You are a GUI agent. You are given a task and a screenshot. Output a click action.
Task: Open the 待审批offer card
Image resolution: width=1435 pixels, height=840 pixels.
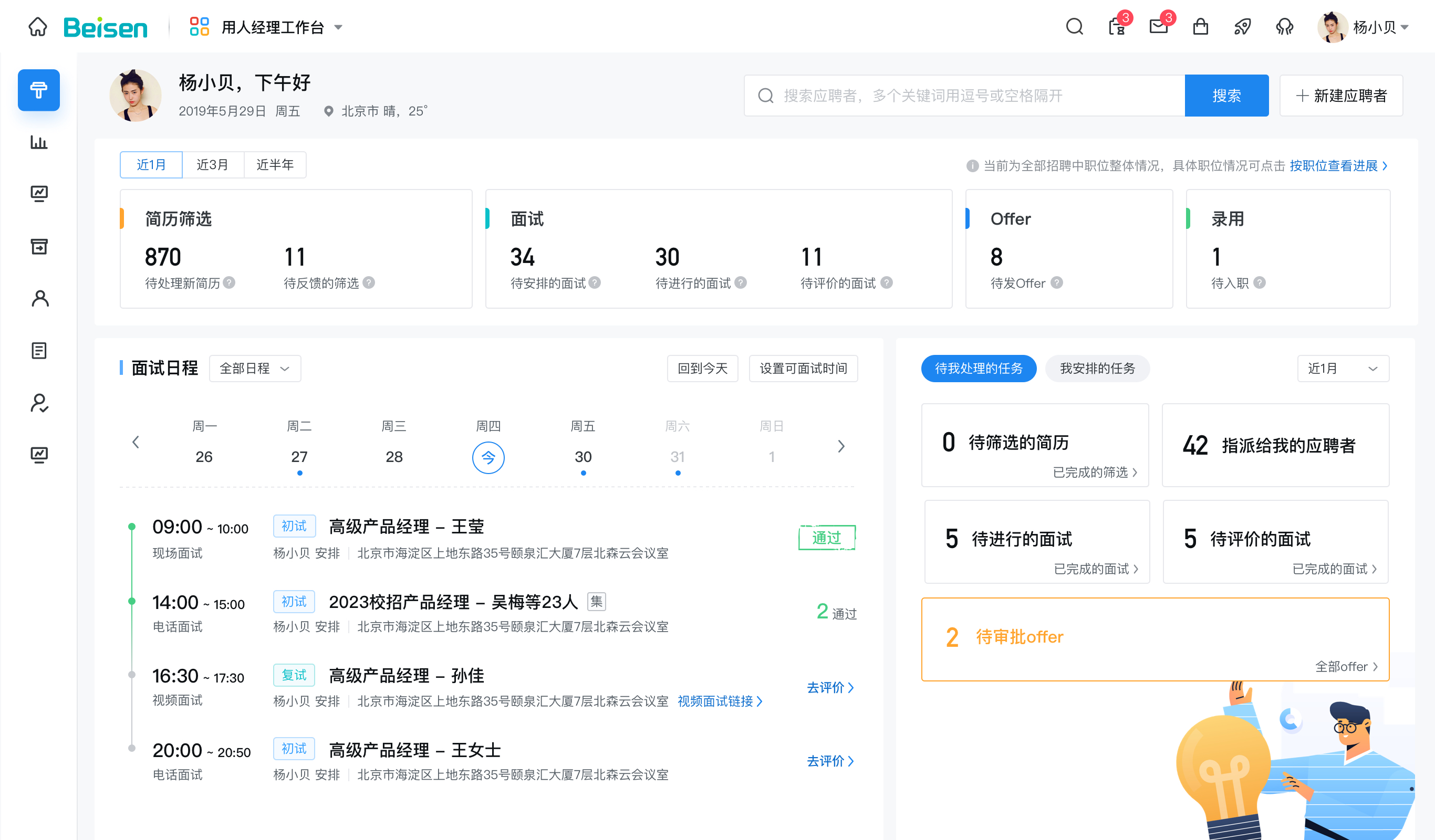point(1156,639)
